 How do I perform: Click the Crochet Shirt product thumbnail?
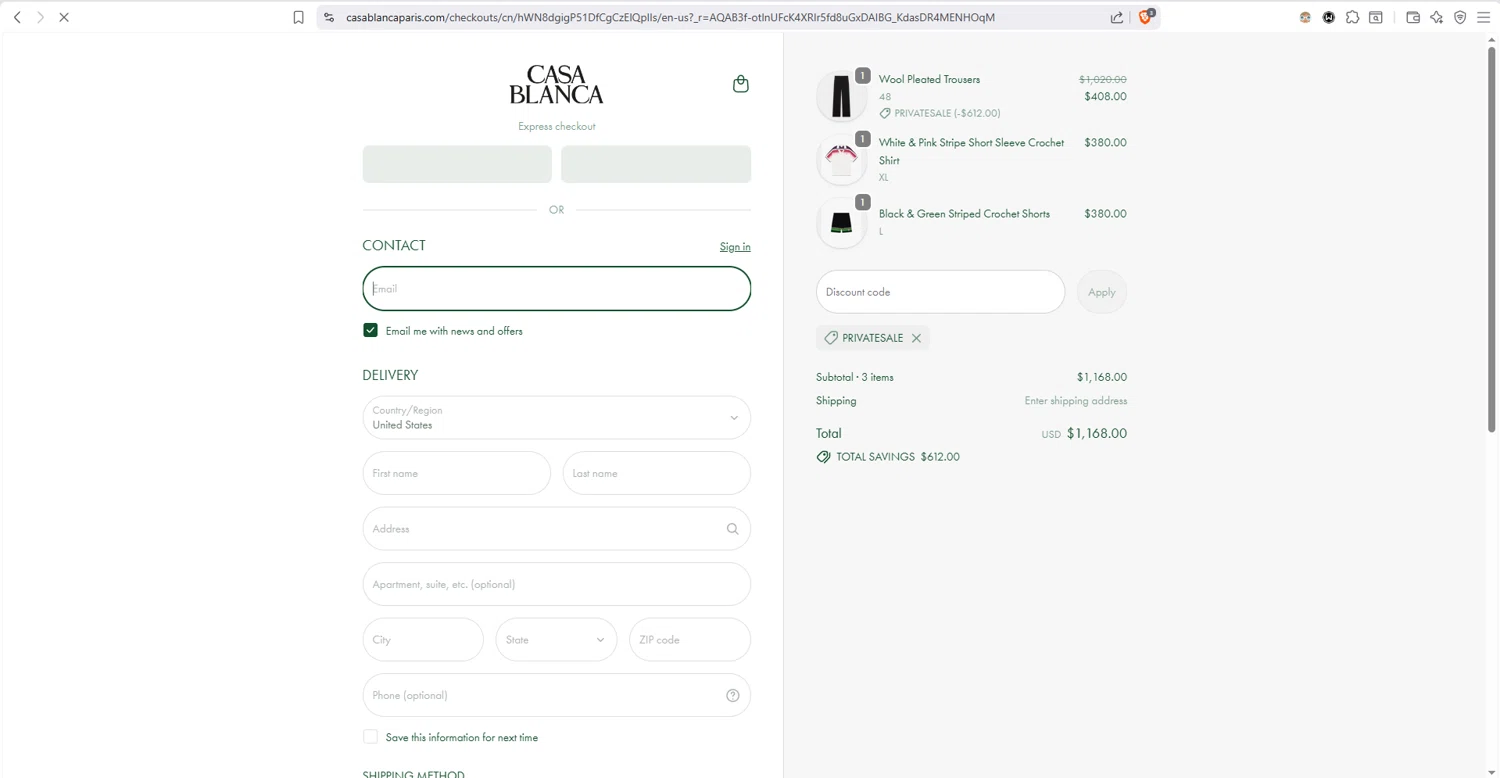[842, 160]
